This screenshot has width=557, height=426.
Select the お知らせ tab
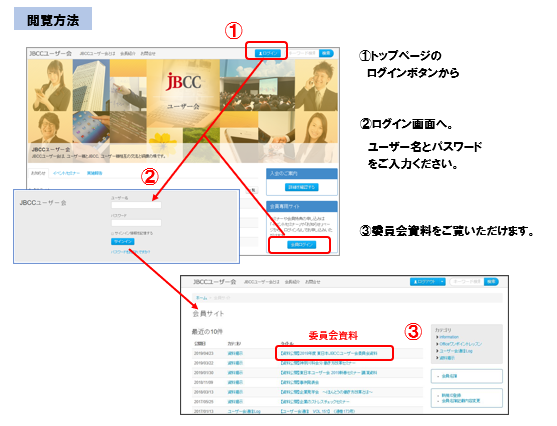[38, 173]
